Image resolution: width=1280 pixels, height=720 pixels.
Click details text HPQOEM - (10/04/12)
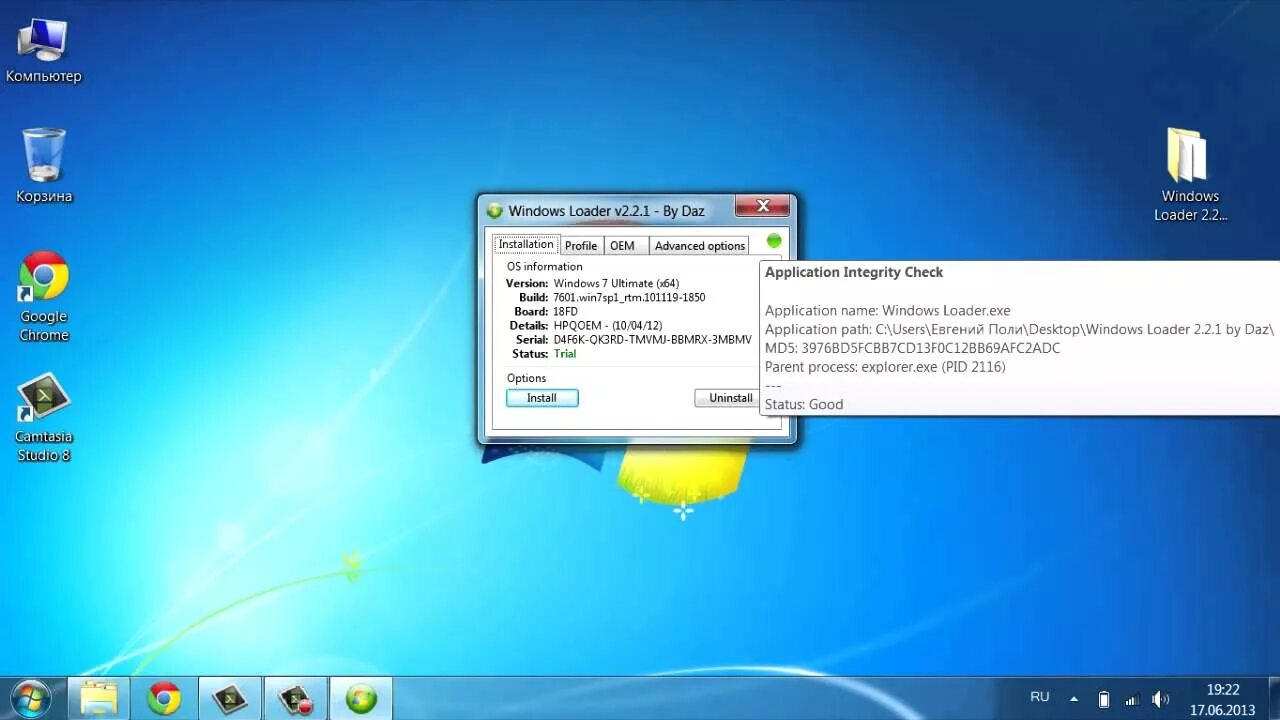tap(607, 326)
